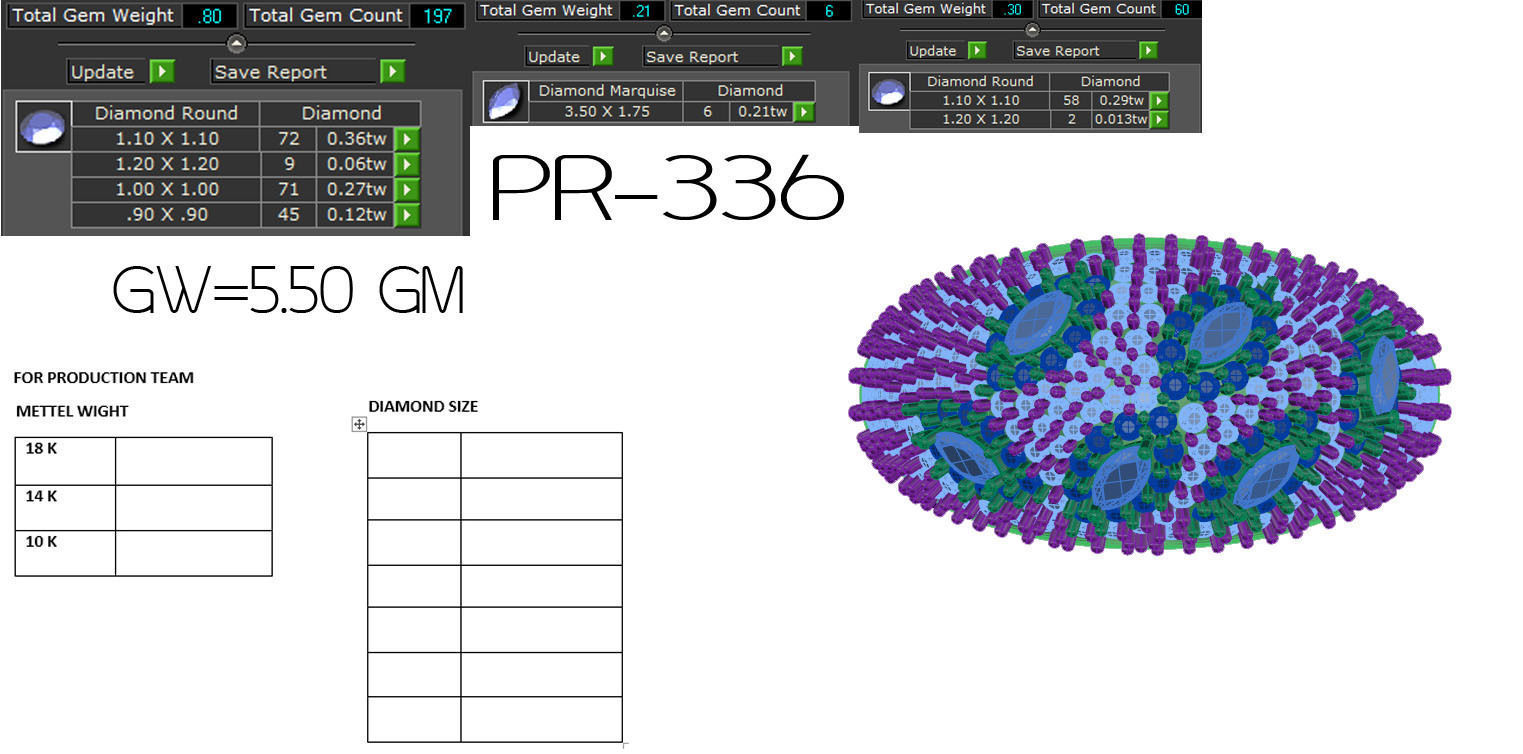Click the 18 K metal weight cell

[65, 461]
